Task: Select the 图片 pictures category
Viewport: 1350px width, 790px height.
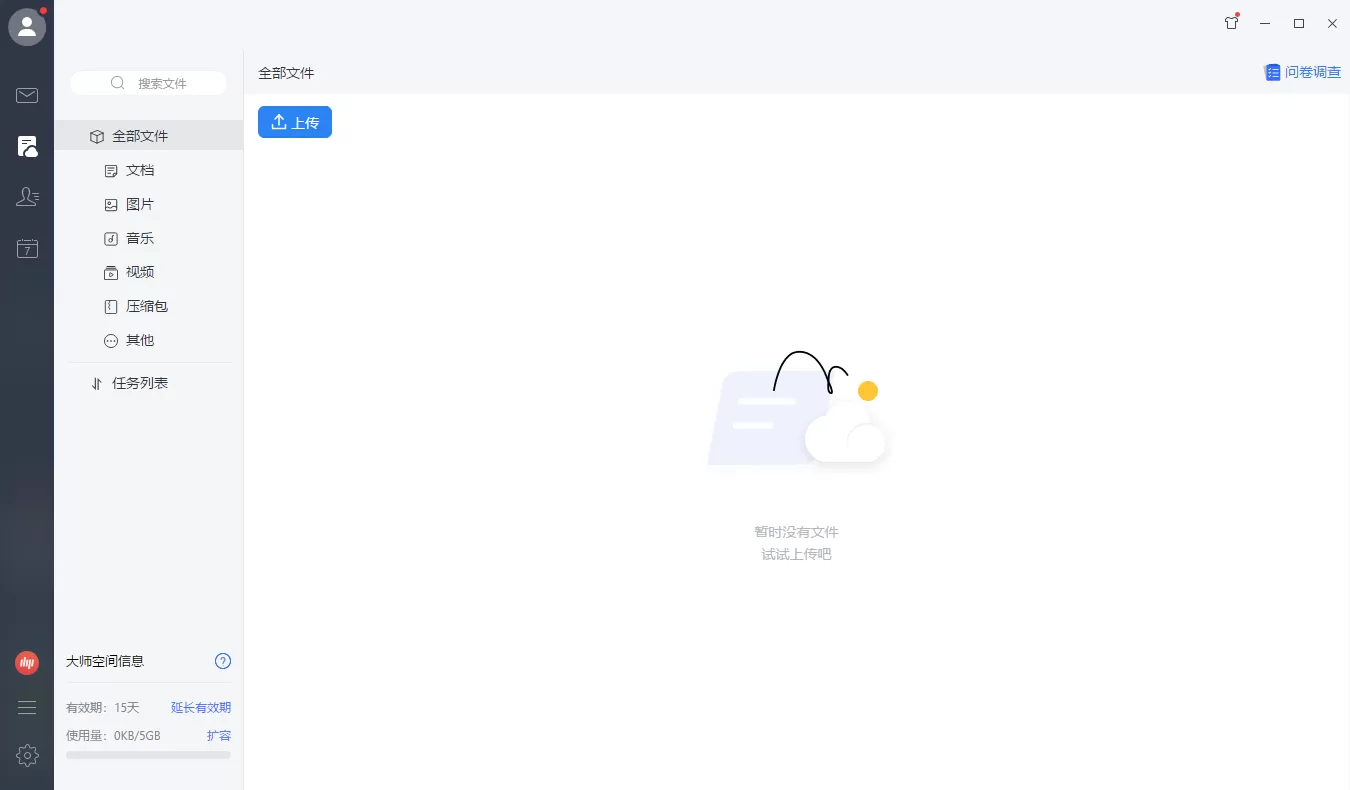Action: pos(139,204)
